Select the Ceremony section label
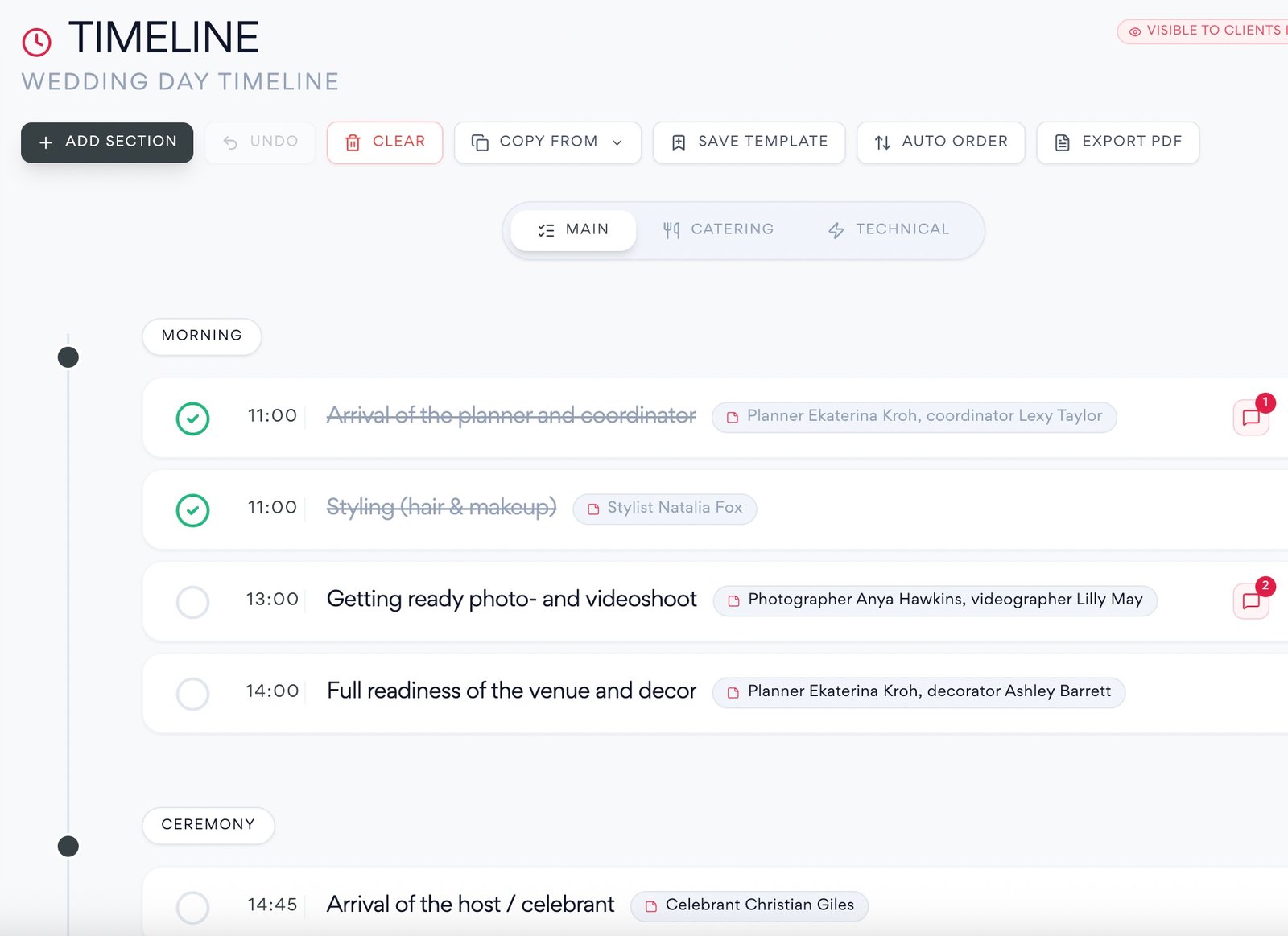 (x=208, y=826)
